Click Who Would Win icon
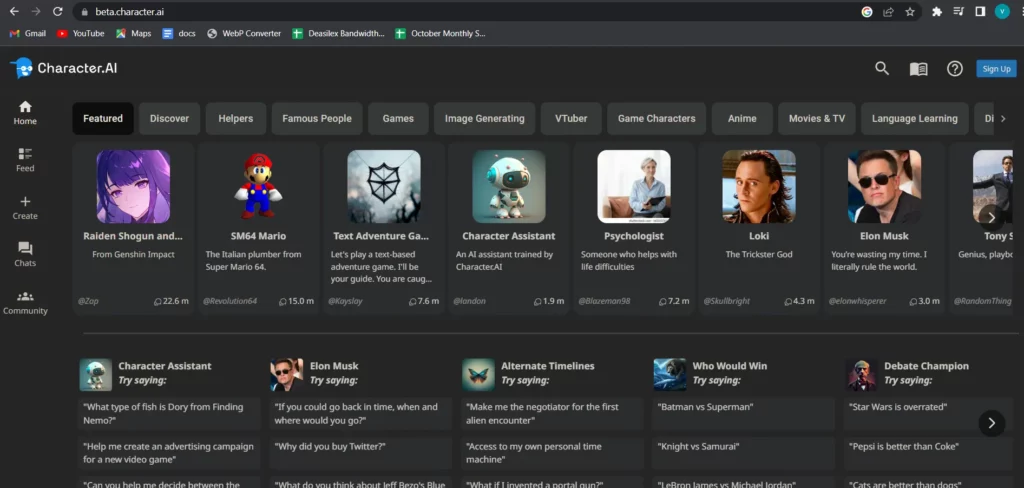Viewport: 1024px width, 488px height. tap(670, 374)
